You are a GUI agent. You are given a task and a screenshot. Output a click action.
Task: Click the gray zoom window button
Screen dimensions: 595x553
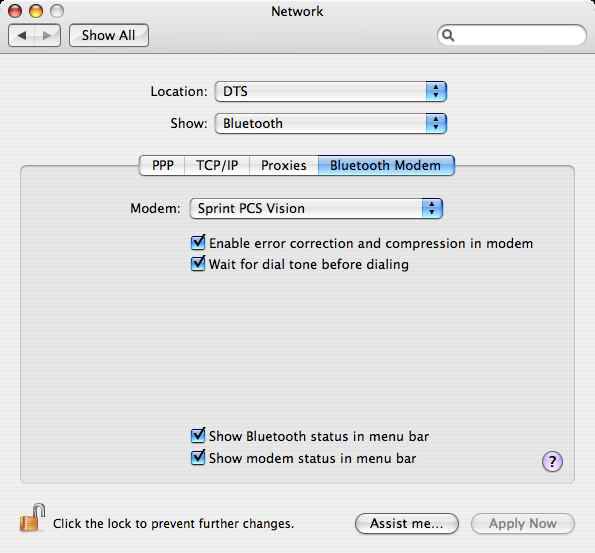tap(57, 11)
